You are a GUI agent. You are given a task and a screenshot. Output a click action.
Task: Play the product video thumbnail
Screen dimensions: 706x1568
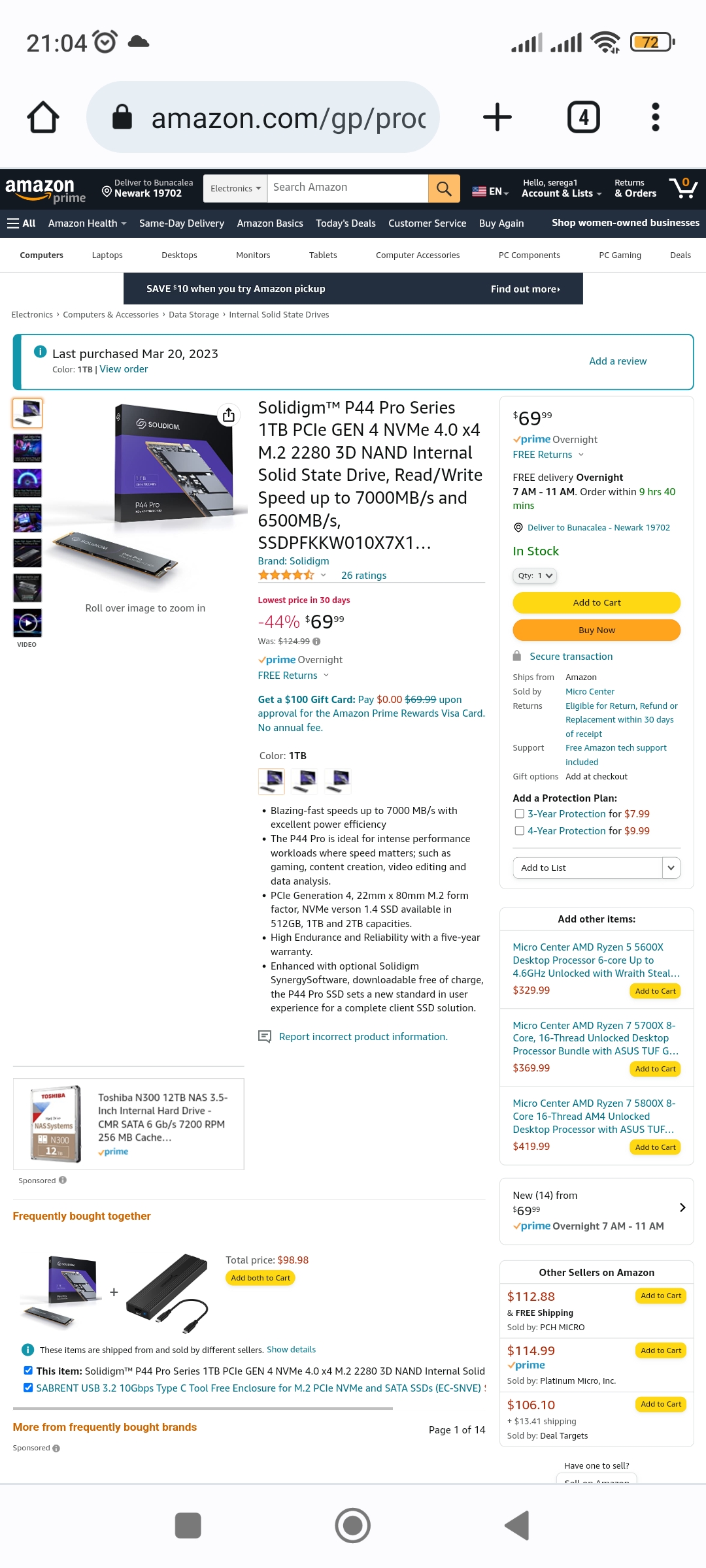[27, 623]
